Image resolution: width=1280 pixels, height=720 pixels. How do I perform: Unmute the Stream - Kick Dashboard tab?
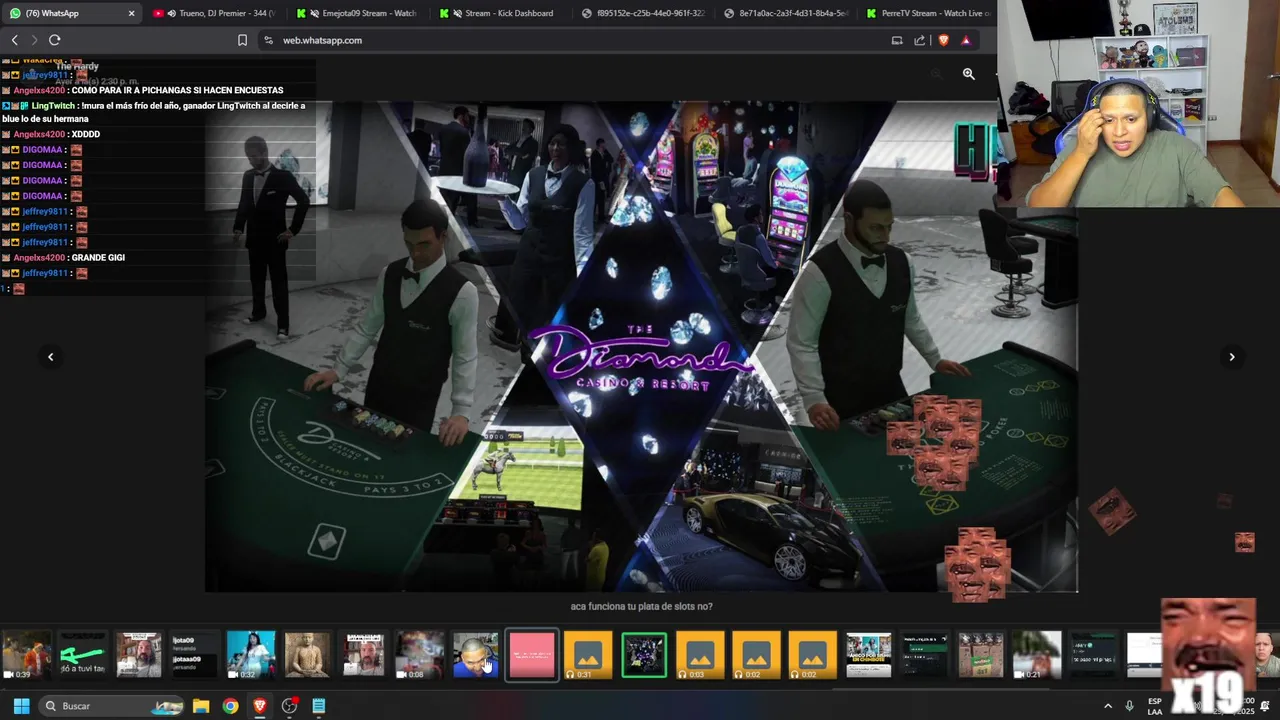pos(457,13)
